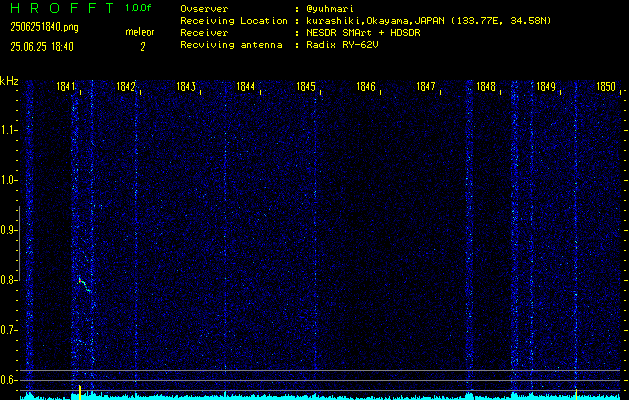Click the 1845 time axis label

pyautogui.click(x=306, y=86)
